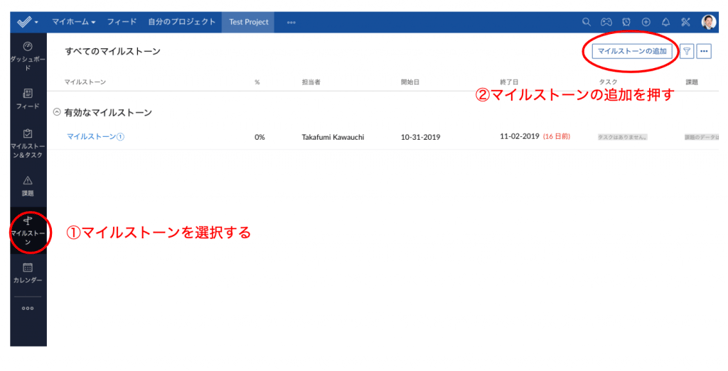Open the game controller icon
Screen dimensions: 728x371
coord(606,22)
